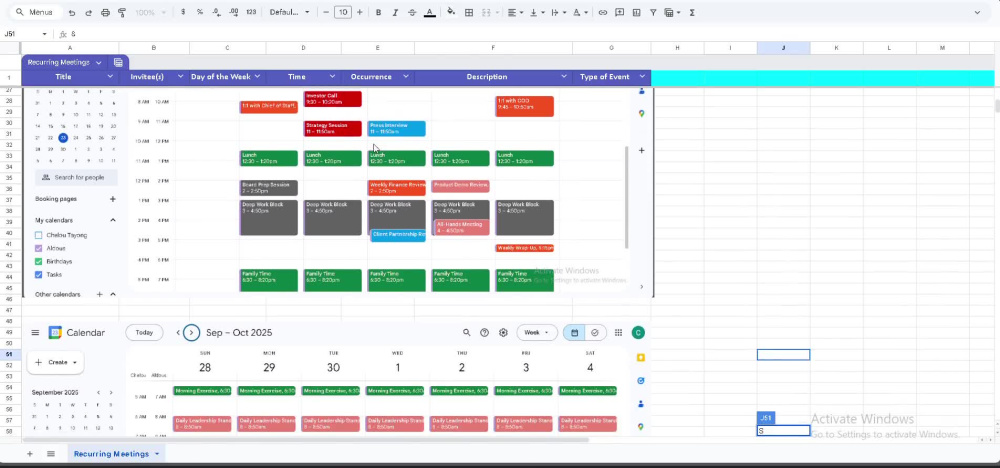
Task: Toggle Bold formatting
Action: coord(378,12)
